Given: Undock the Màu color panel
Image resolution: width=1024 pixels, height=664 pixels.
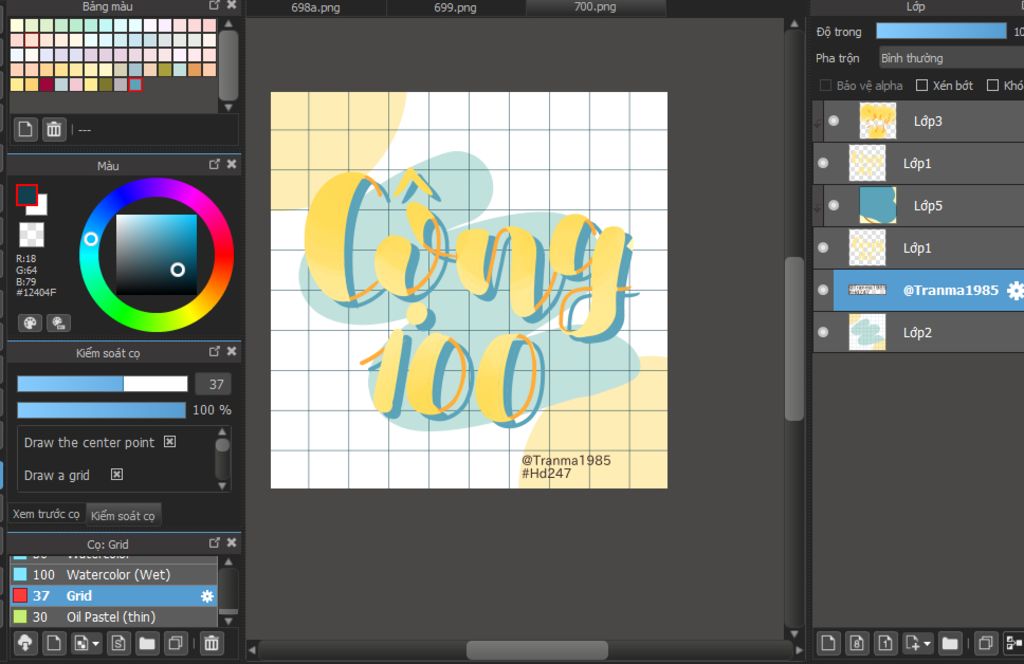Looking at the screenshot, I should (214, 165).
